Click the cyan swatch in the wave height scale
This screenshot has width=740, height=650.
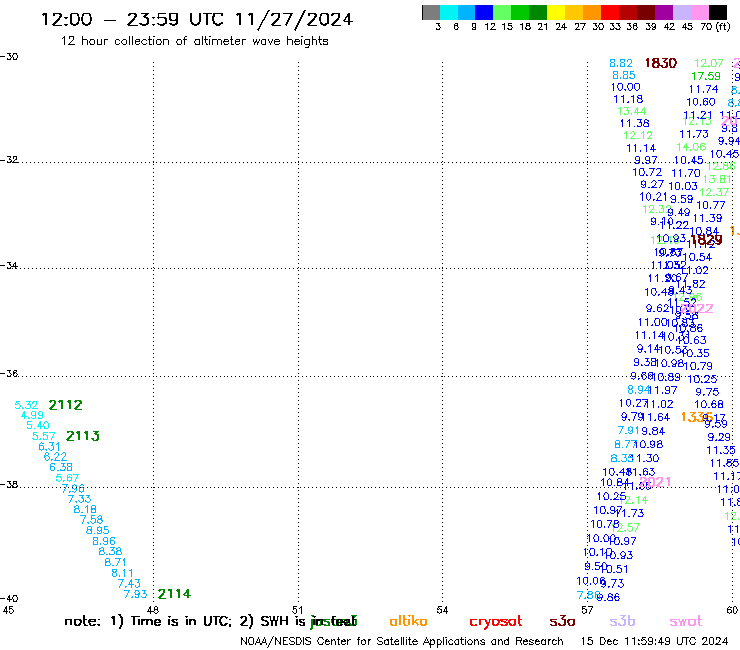click(449, 12)
